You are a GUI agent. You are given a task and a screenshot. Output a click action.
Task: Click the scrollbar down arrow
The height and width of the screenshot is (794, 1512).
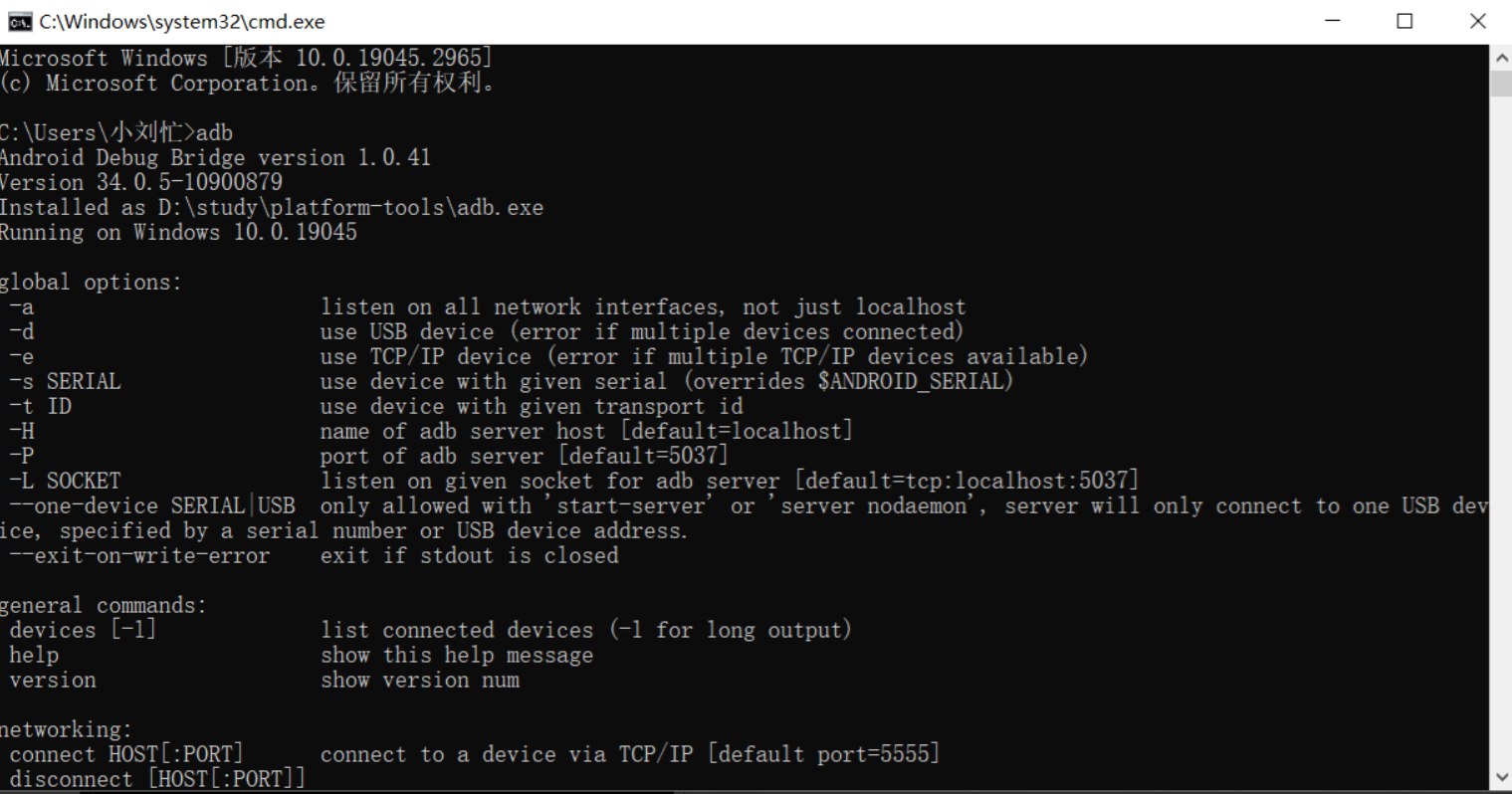click(x=1501, y=778)
